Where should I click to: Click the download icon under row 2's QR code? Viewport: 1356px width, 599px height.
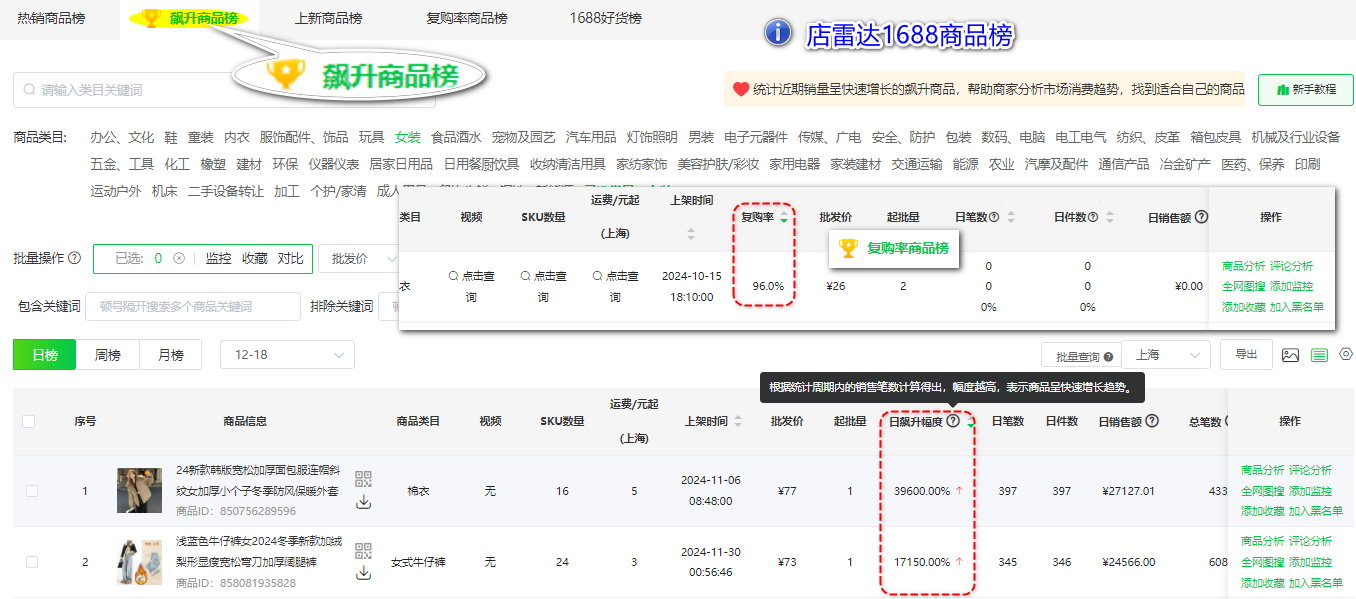click(x=364, y=574)
